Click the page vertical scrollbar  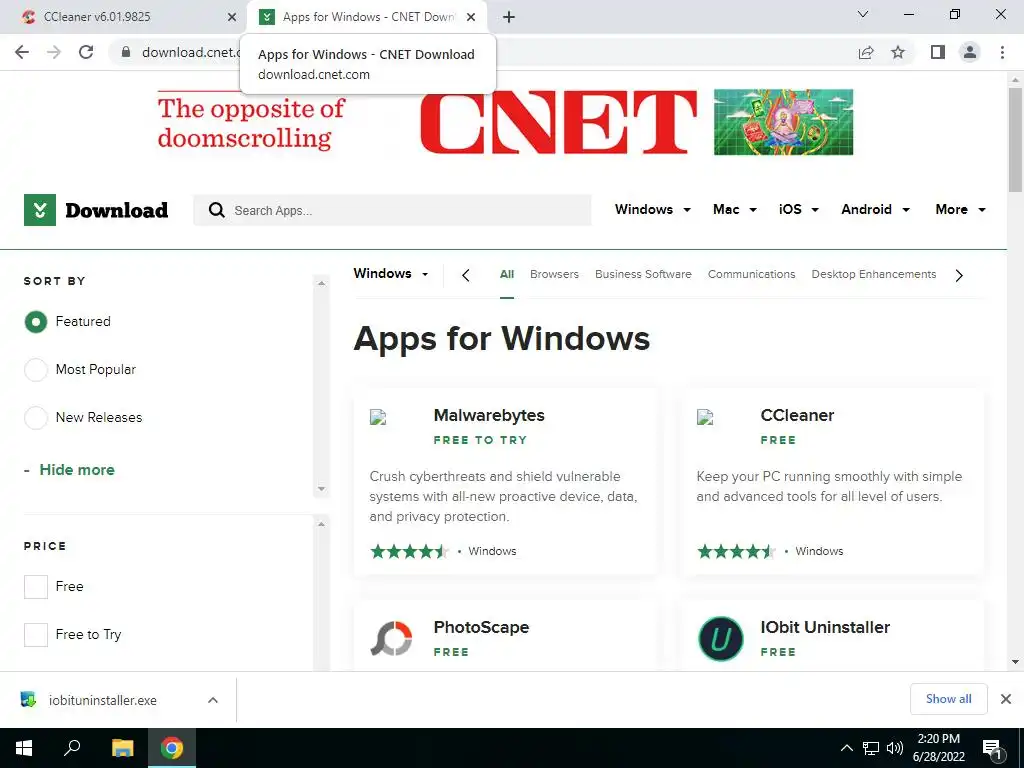1015,138
